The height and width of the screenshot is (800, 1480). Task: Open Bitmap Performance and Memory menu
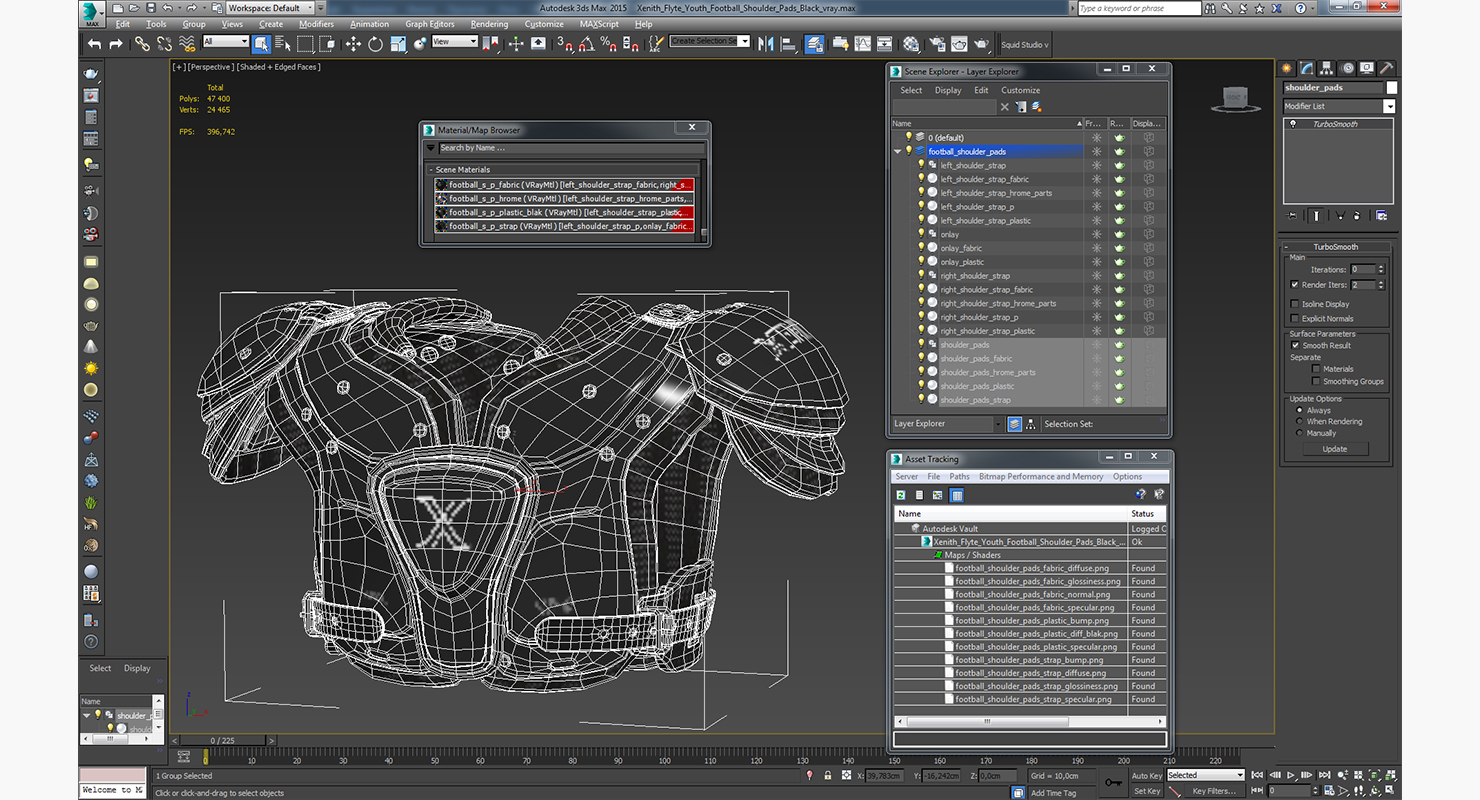coord(1041,477)
